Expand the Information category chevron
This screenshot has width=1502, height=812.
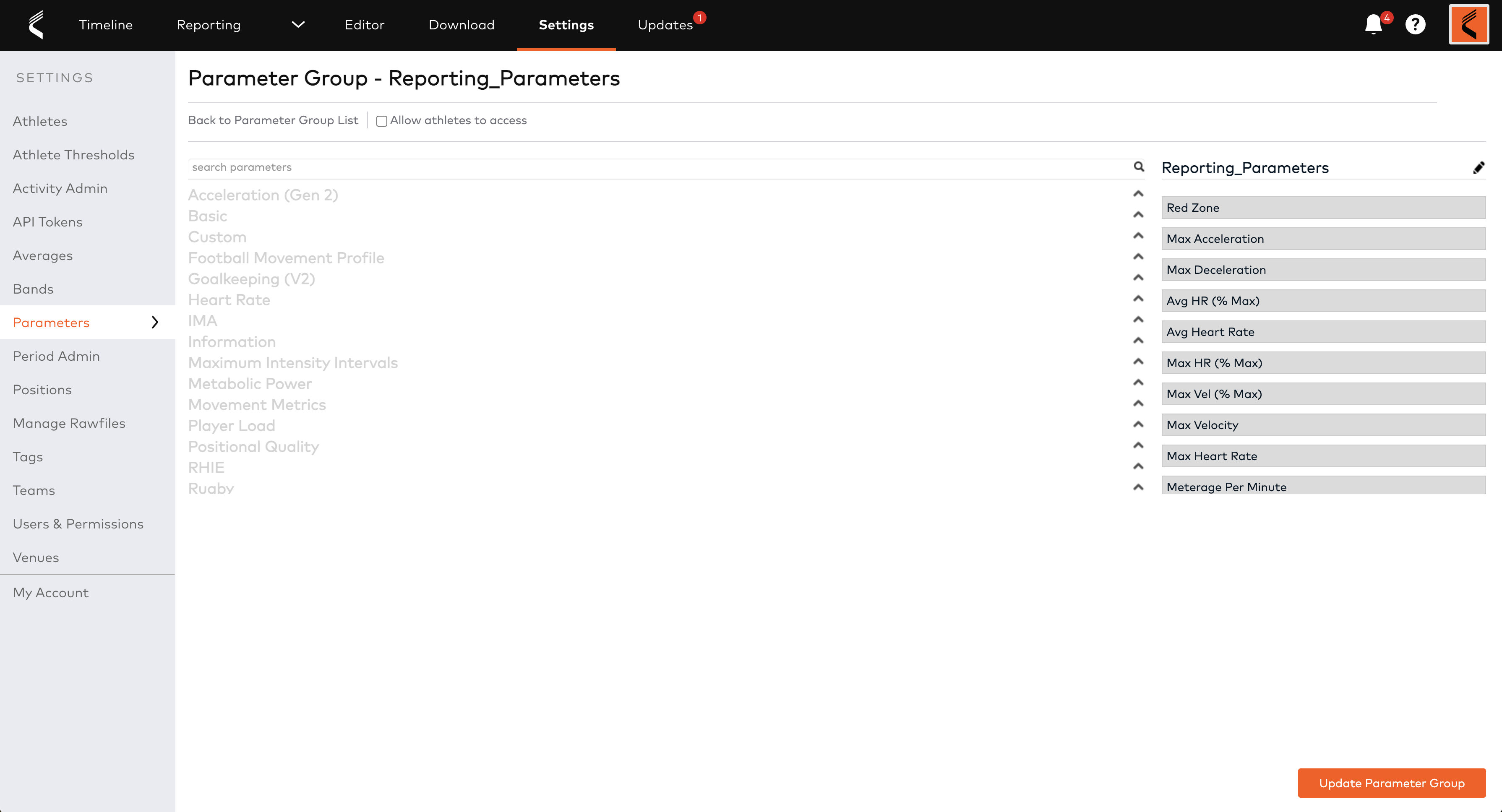point(1138,341)
